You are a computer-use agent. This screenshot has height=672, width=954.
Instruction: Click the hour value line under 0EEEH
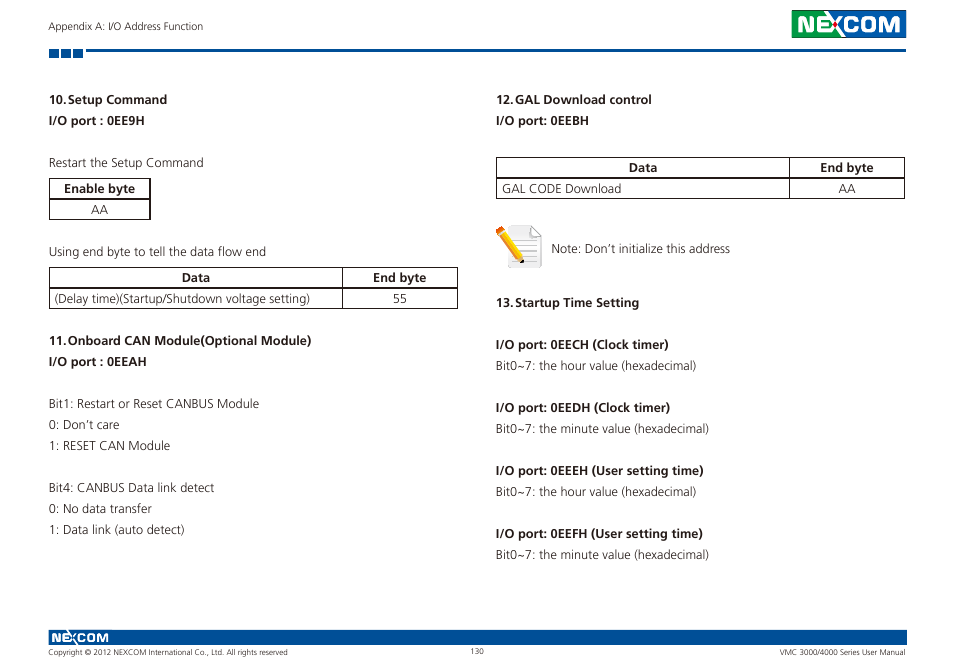tap(596, 491)
